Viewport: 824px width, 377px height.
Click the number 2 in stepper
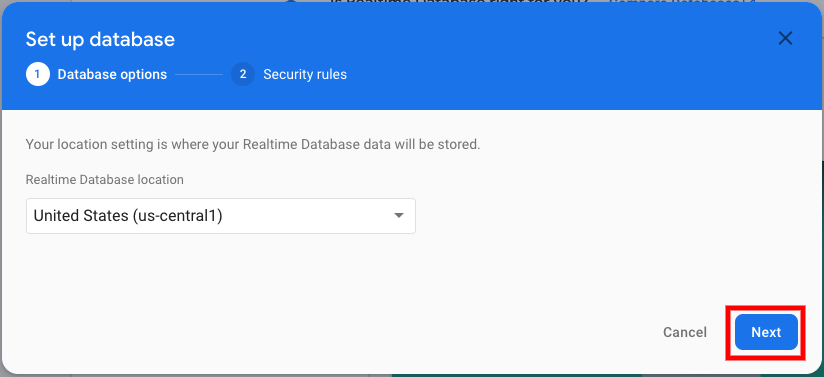243,74
